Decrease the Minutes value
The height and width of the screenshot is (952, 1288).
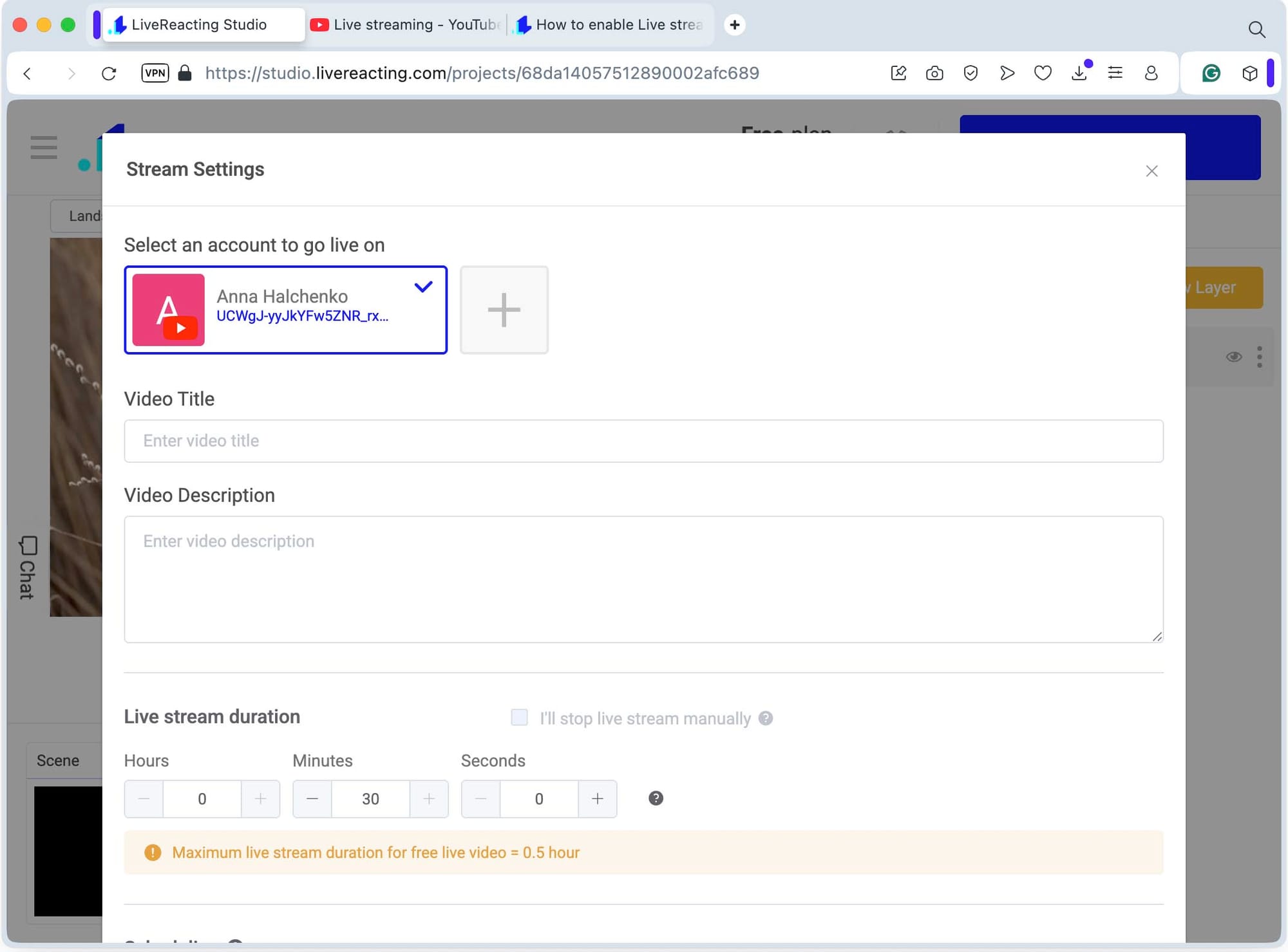[312, 799]
